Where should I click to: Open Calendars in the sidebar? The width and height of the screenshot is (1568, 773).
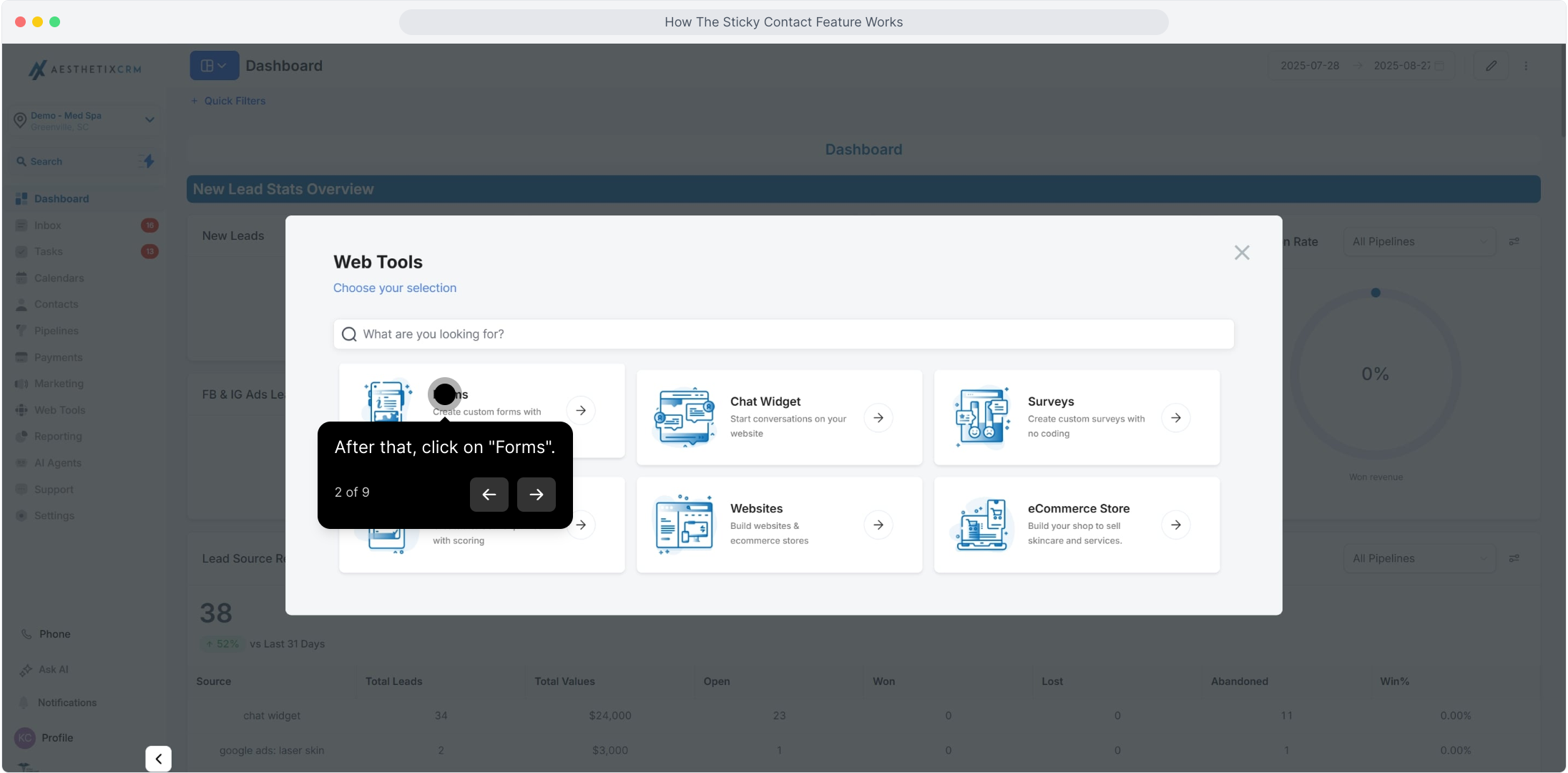click(86, 278)
